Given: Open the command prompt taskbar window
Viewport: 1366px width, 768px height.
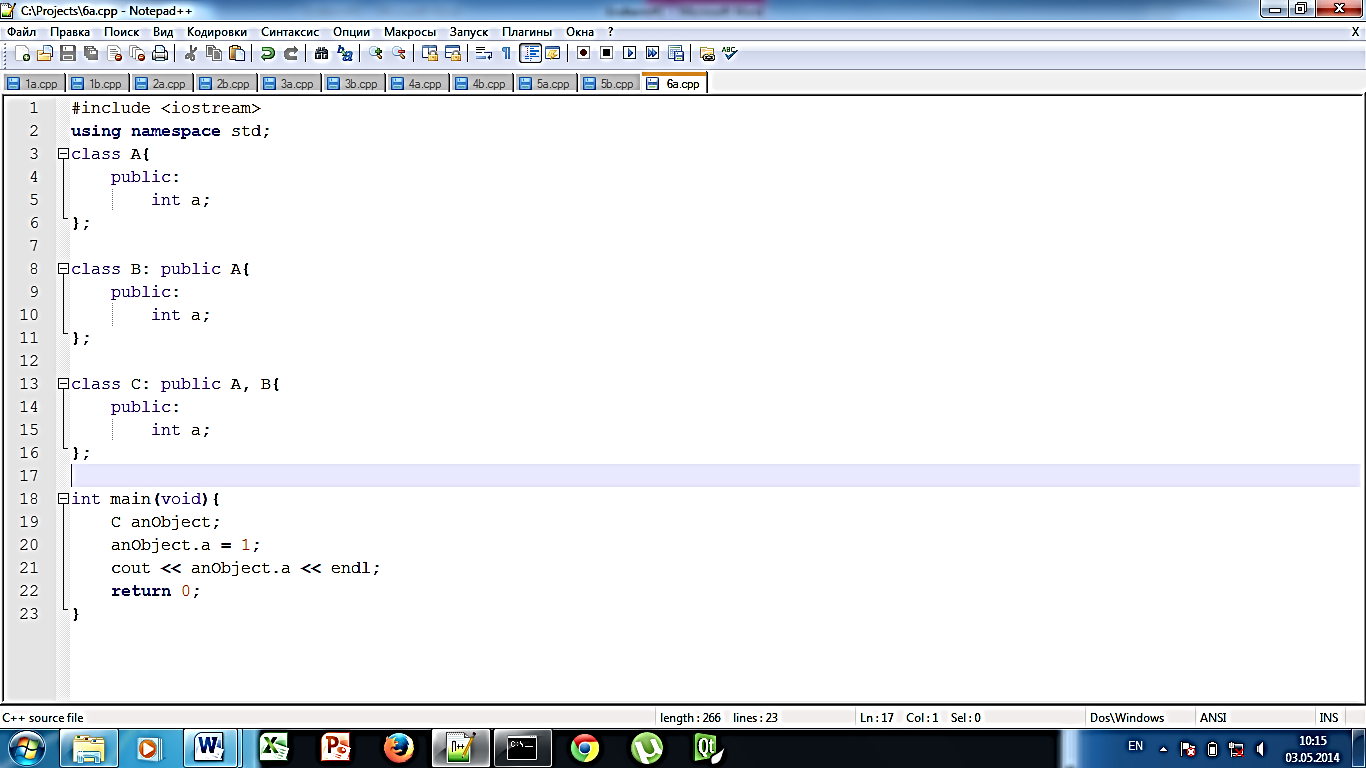Looking at the screenshot, I should point(523,748).
